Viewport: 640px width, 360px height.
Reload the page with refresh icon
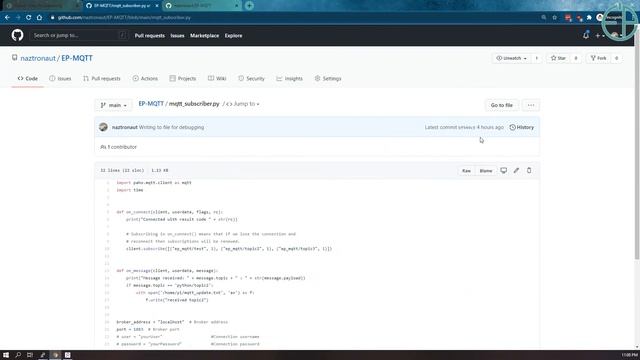[28, 18]
